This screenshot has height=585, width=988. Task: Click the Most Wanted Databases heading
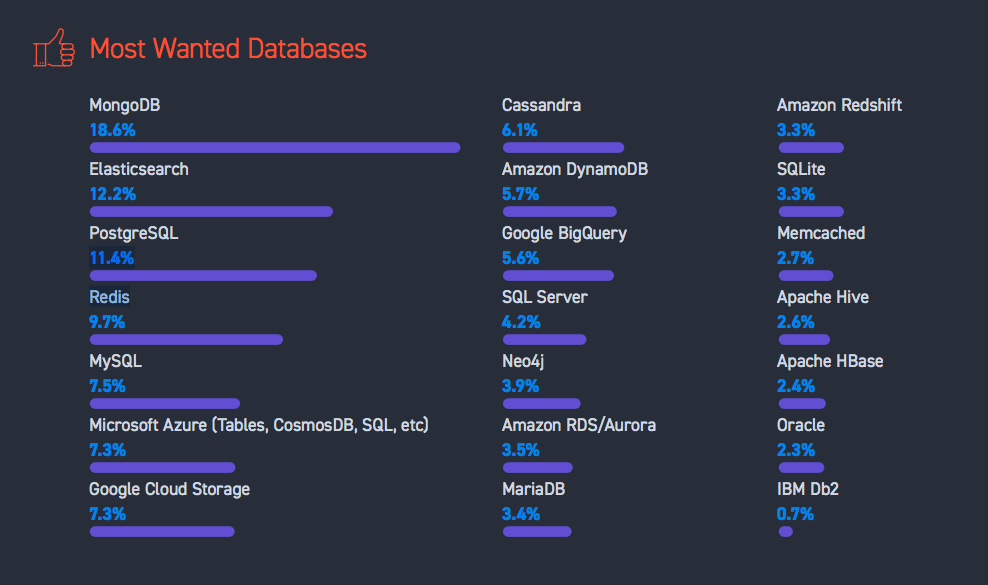tap(228, 48)
